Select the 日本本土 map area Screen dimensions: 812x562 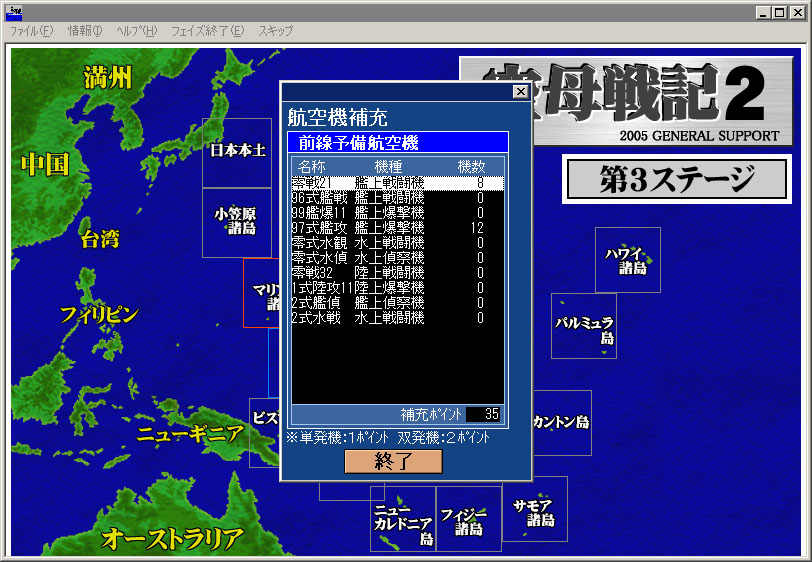coord(237,153)
